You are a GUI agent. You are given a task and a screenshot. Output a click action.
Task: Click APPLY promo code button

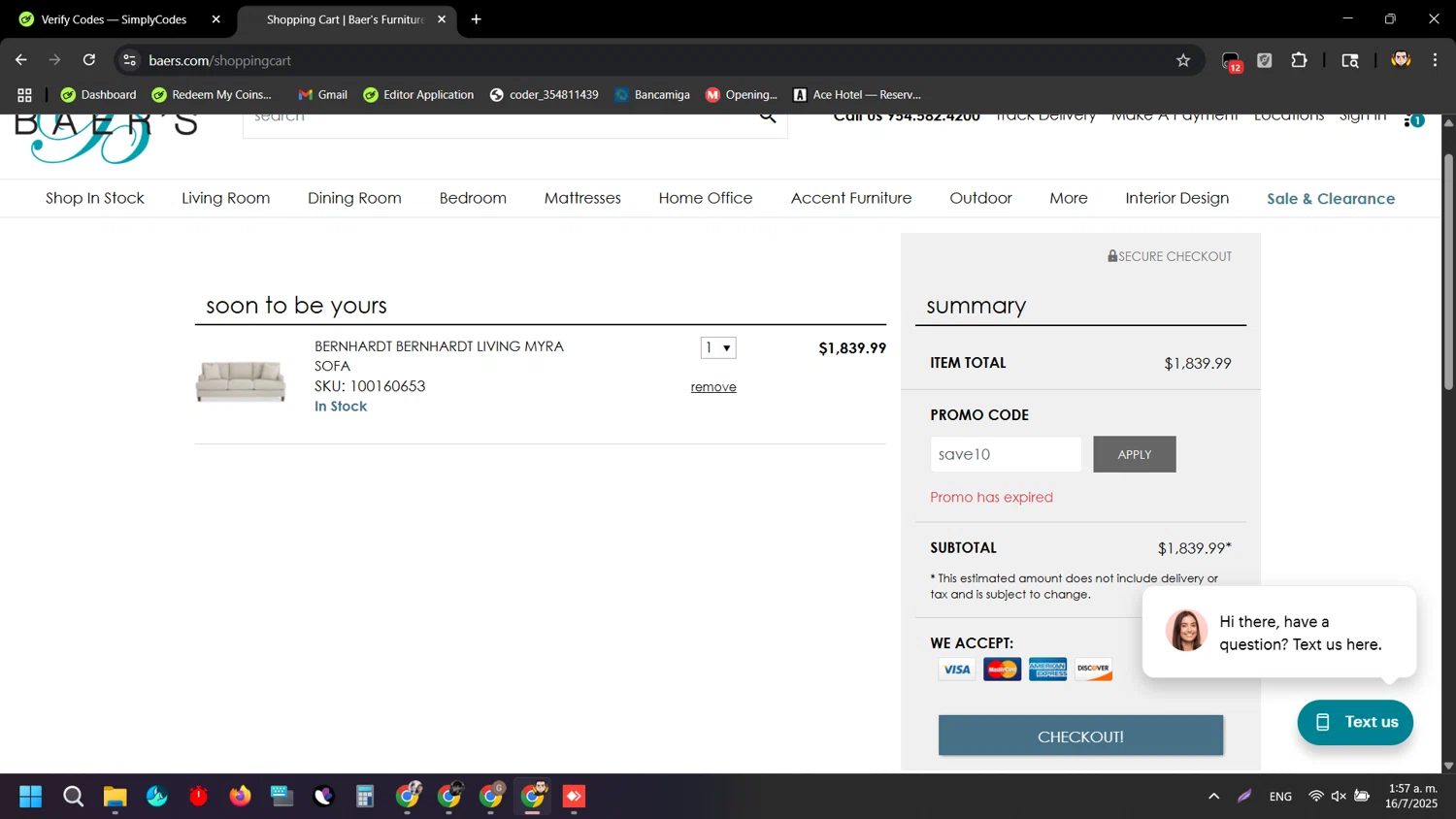[1135, 454]
